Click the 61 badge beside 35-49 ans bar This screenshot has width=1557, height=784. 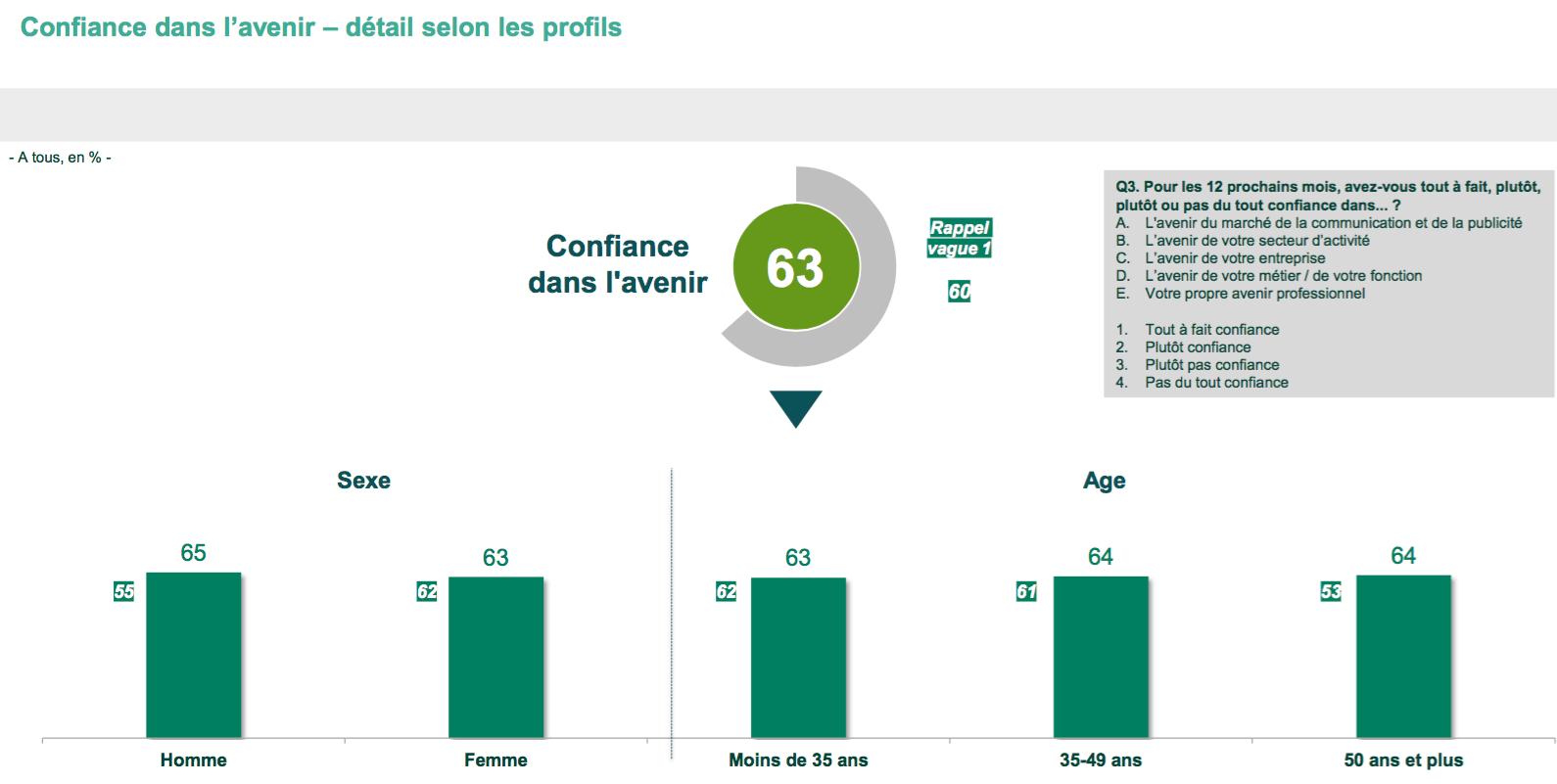click(1026, 591)
